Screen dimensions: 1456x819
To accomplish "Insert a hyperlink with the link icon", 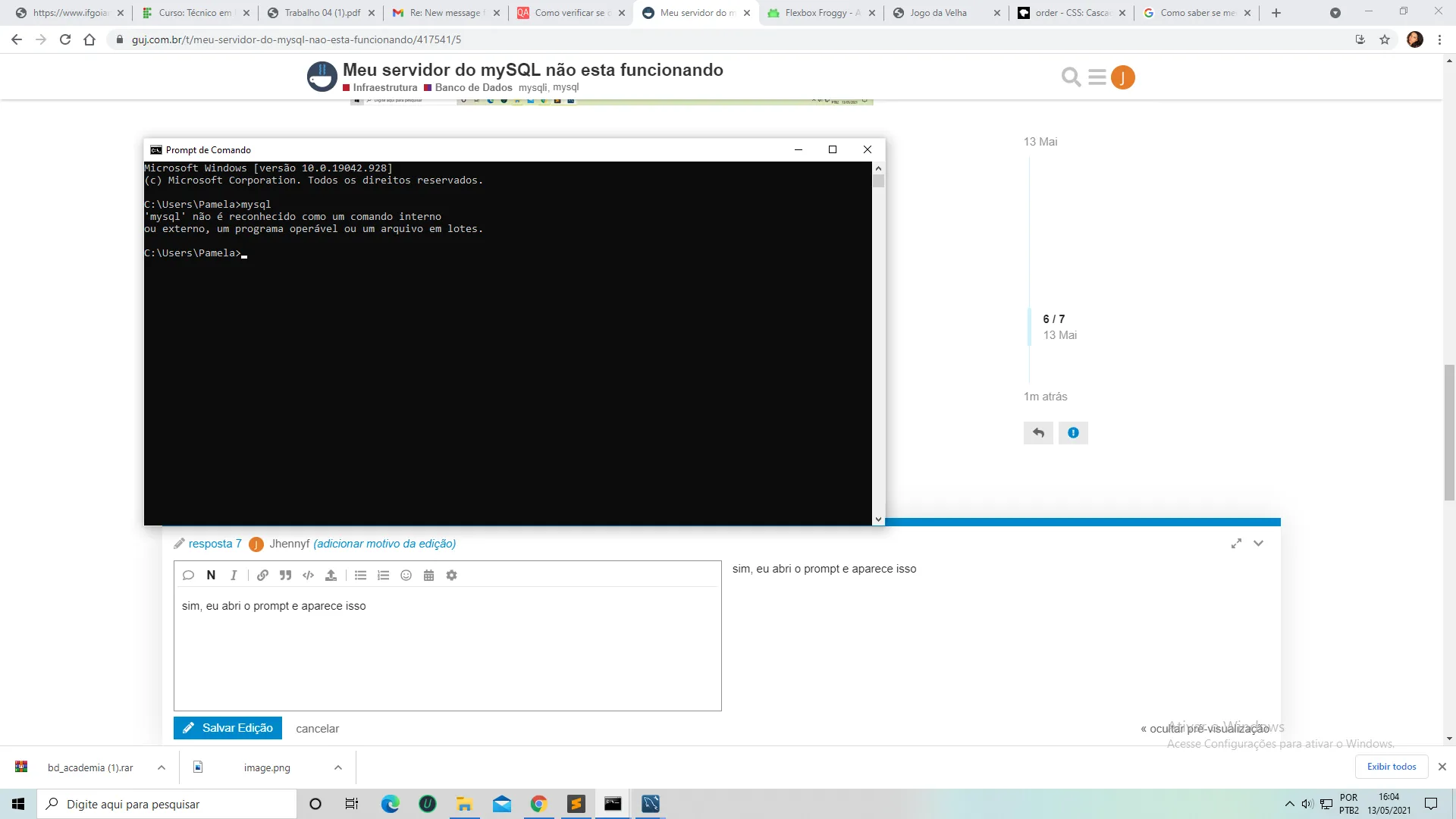I will pos(262,576).
